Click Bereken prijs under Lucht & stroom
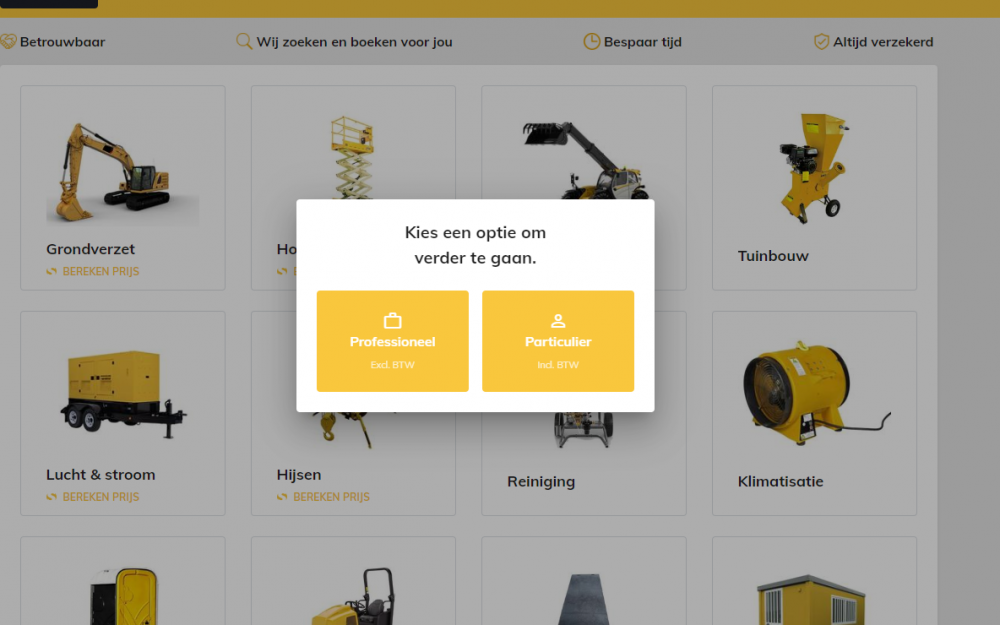The image size is (1000, 625). coord(101,497)
